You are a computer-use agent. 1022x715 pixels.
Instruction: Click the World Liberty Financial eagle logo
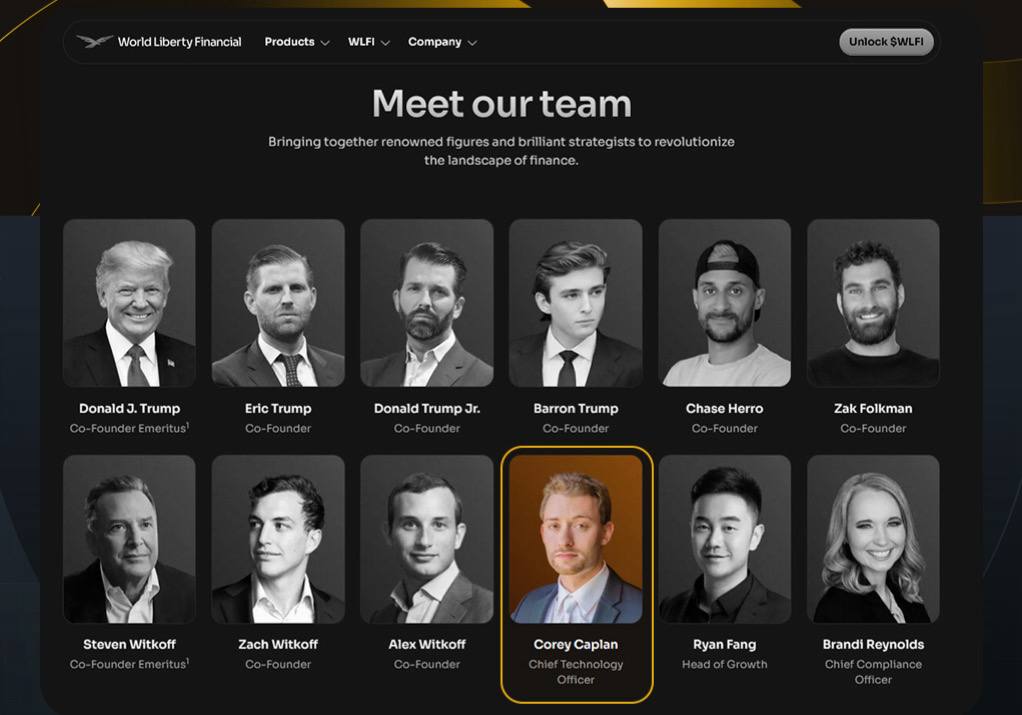click(x=95, y=42)
